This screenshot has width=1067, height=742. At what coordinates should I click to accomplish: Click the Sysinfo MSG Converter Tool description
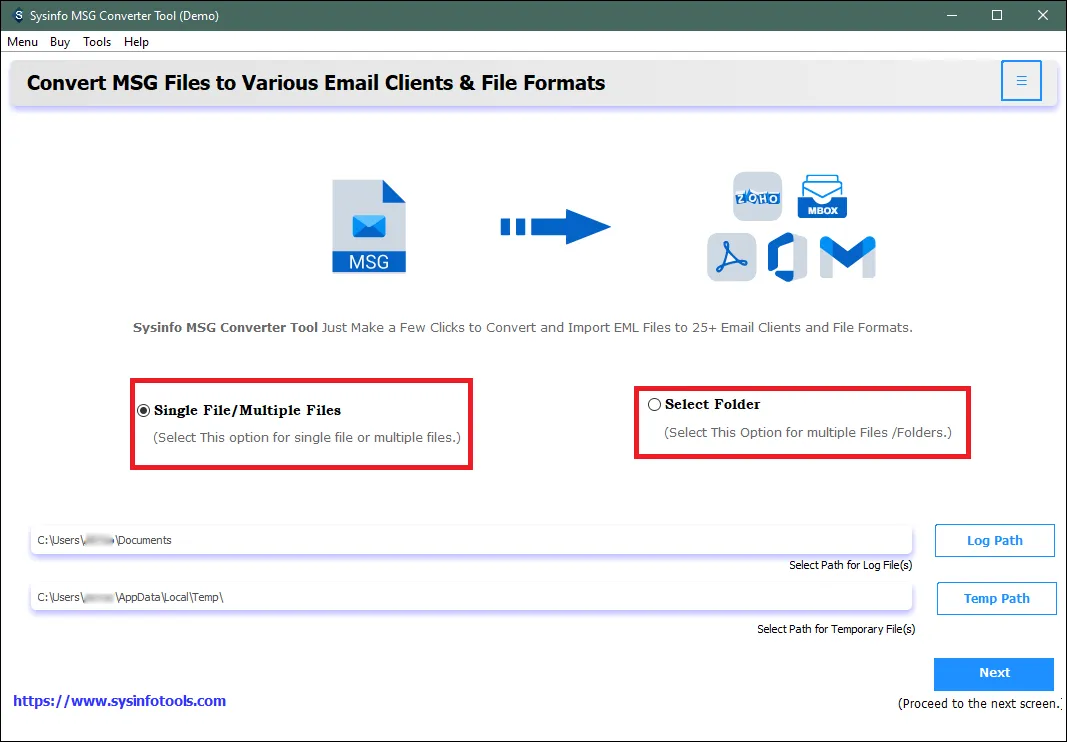(x=523, y=327)
